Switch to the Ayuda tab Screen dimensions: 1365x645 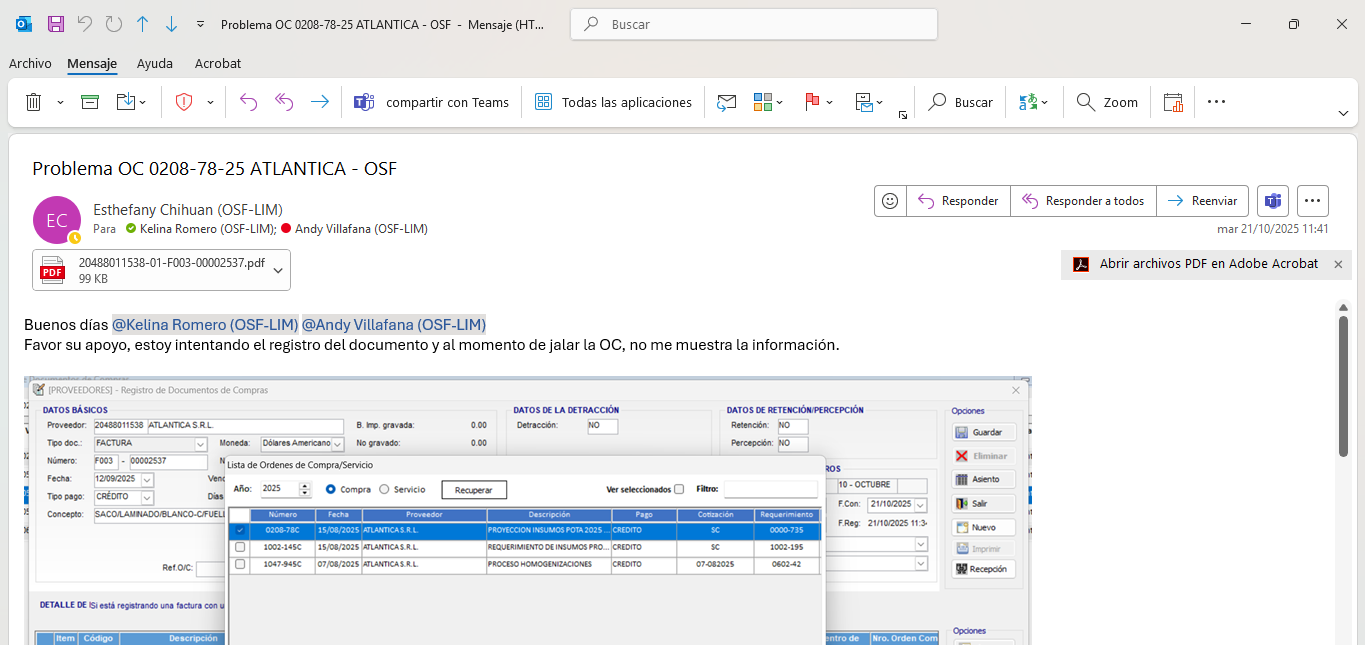coord(154,63)
